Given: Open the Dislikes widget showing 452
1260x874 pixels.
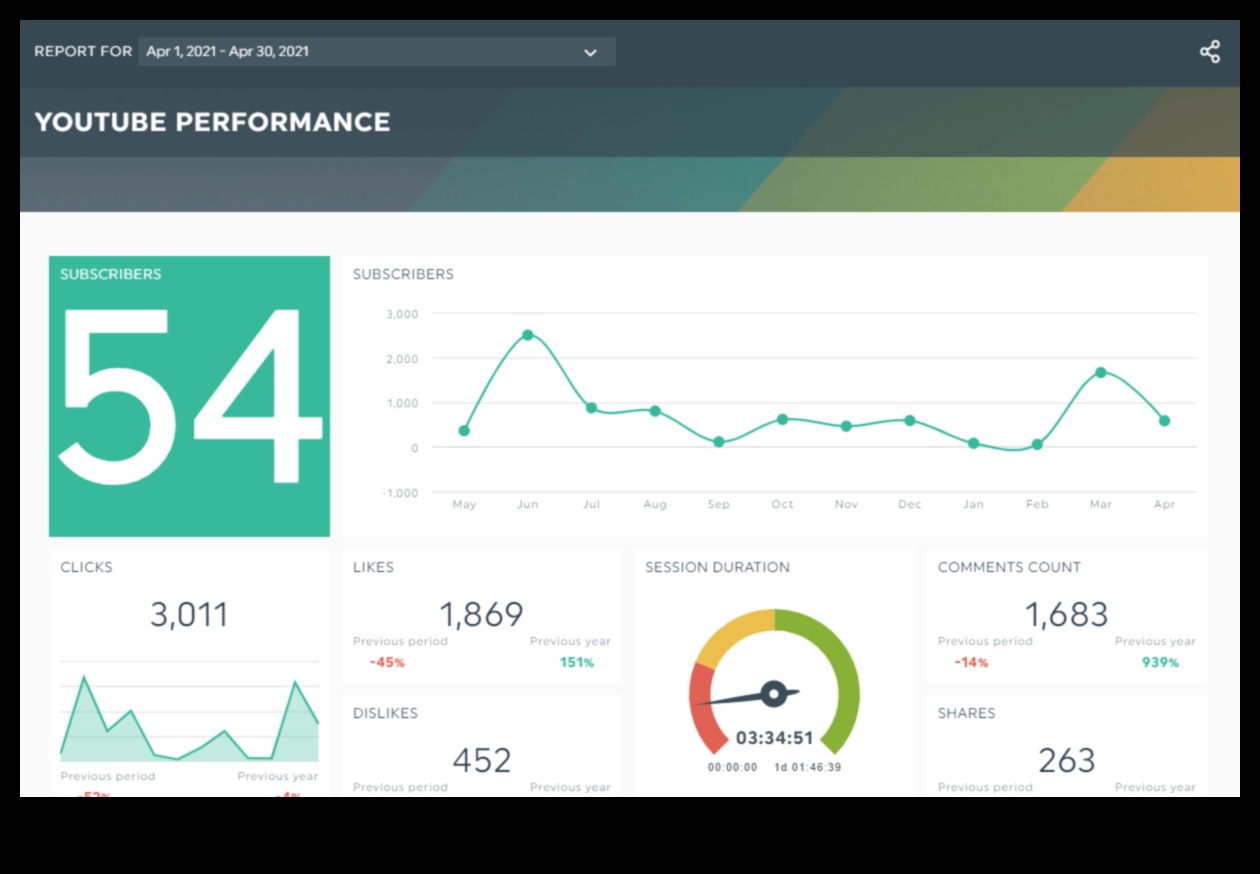Looking at the screenshot, I should [481, 745].
